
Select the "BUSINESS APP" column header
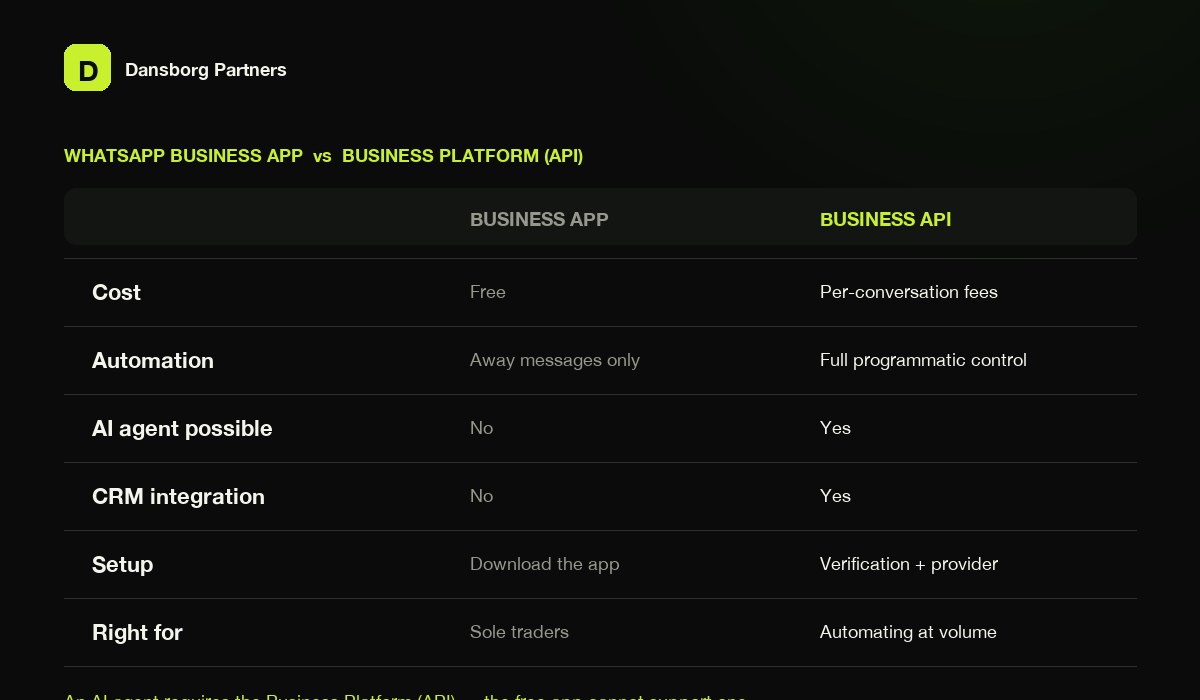tap(539, 220)
